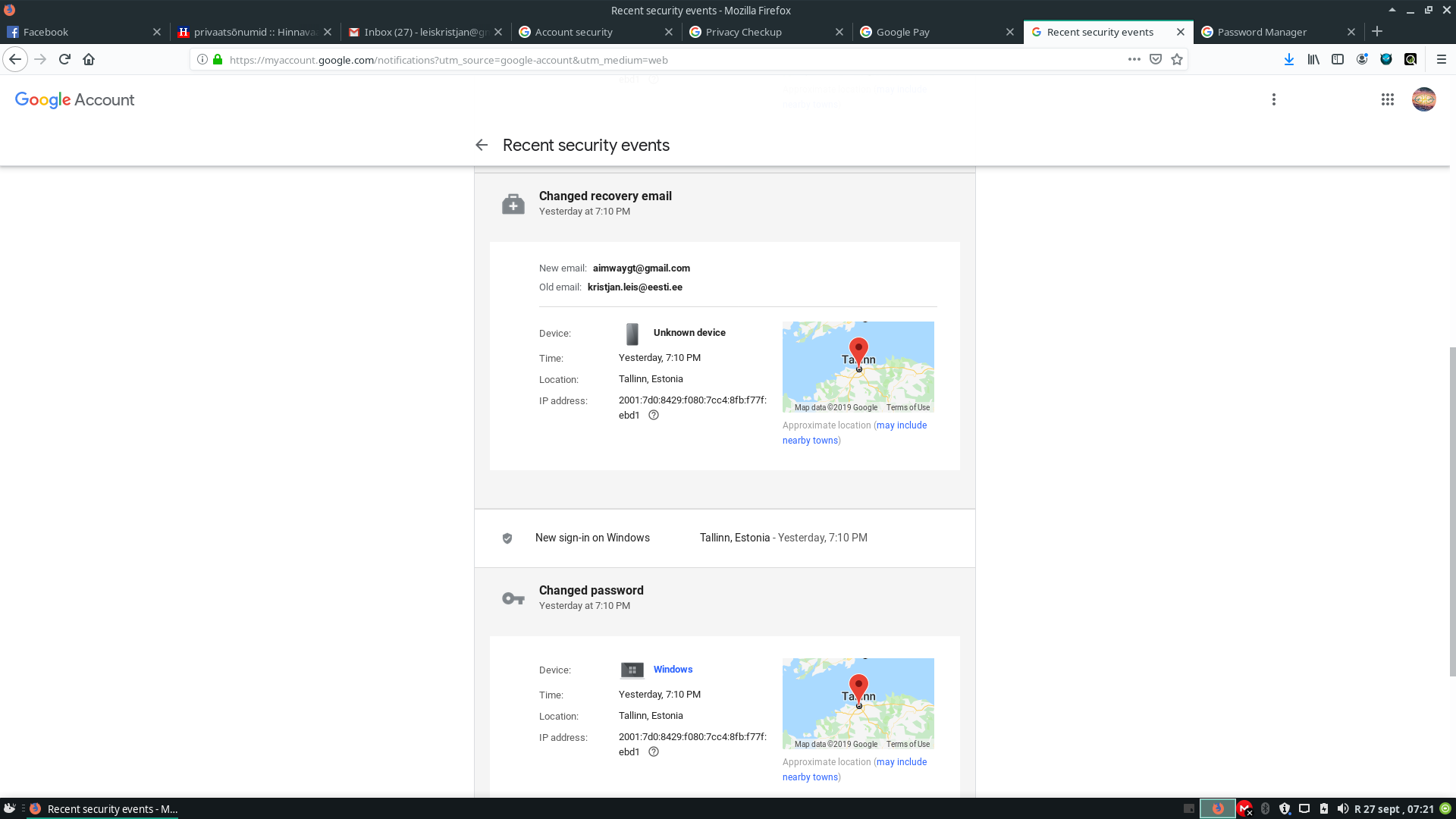Open the Library toolbar icon
This screenshot has width=1456, height=819.
(1313, 59)
